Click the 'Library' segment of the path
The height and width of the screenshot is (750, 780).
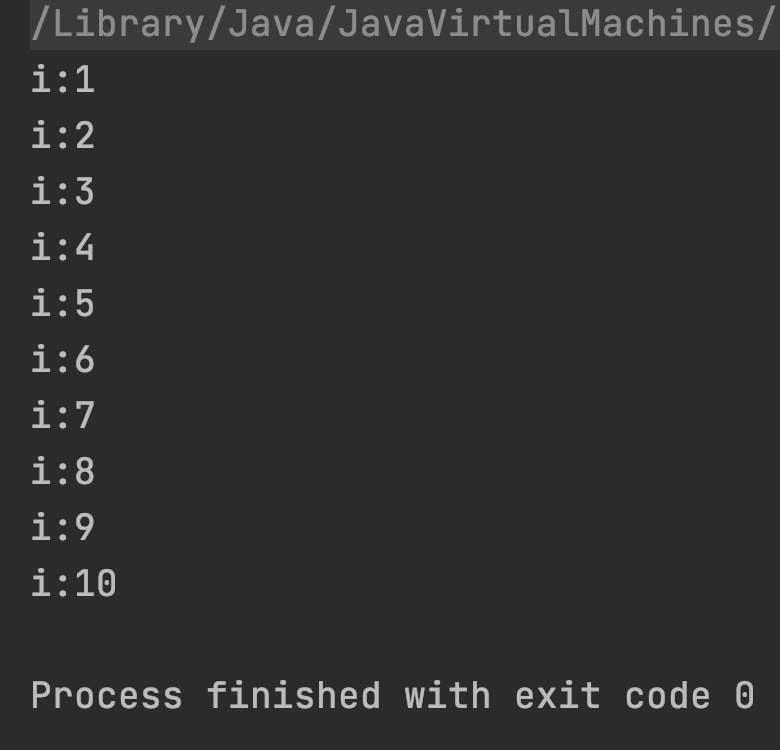(x=129, y=24)
